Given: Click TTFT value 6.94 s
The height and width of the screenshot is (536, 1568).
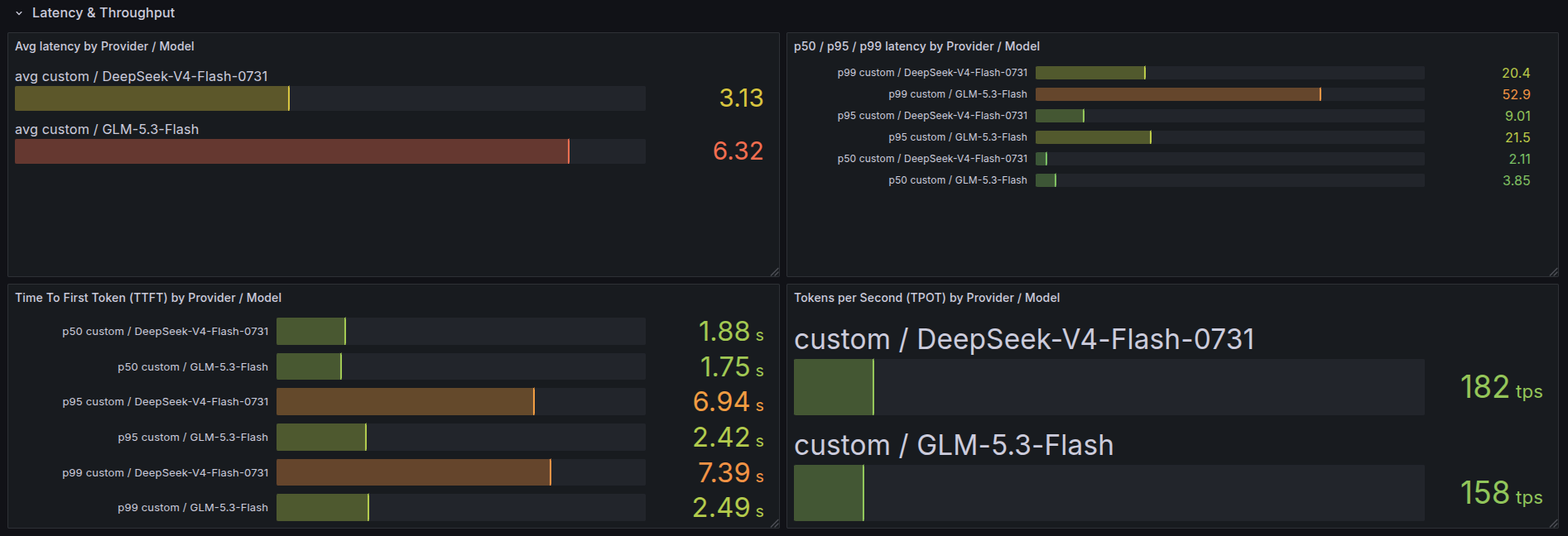Looking at the screenshot, I should pyautogui.click(x=728, y=402).
